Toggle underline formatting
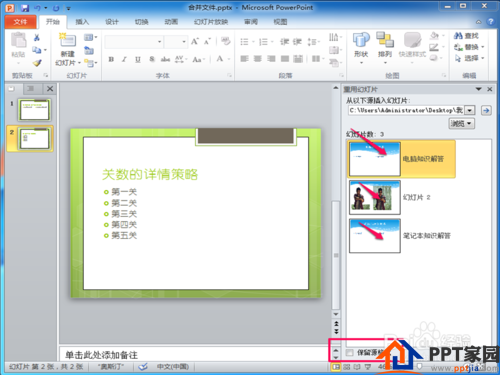The width and height of the screenshot is (500, 375). pos(138,59)
